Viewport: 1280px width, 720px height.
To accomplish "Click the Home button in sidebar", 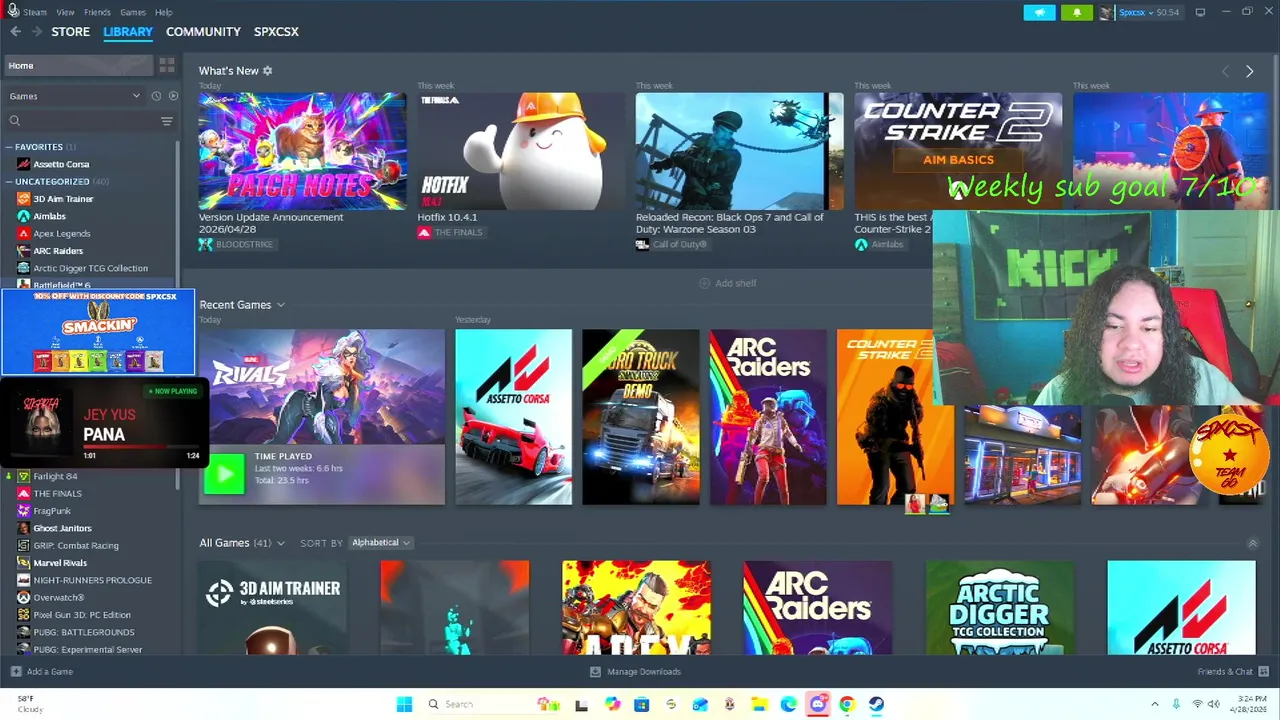I will [78, 66].
